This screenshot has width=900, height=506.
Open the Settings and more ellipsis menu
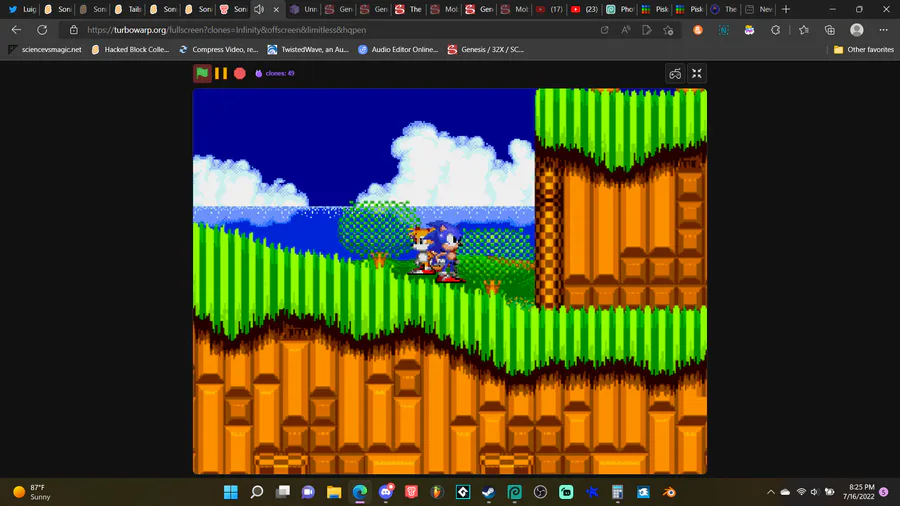pos(883,30)
